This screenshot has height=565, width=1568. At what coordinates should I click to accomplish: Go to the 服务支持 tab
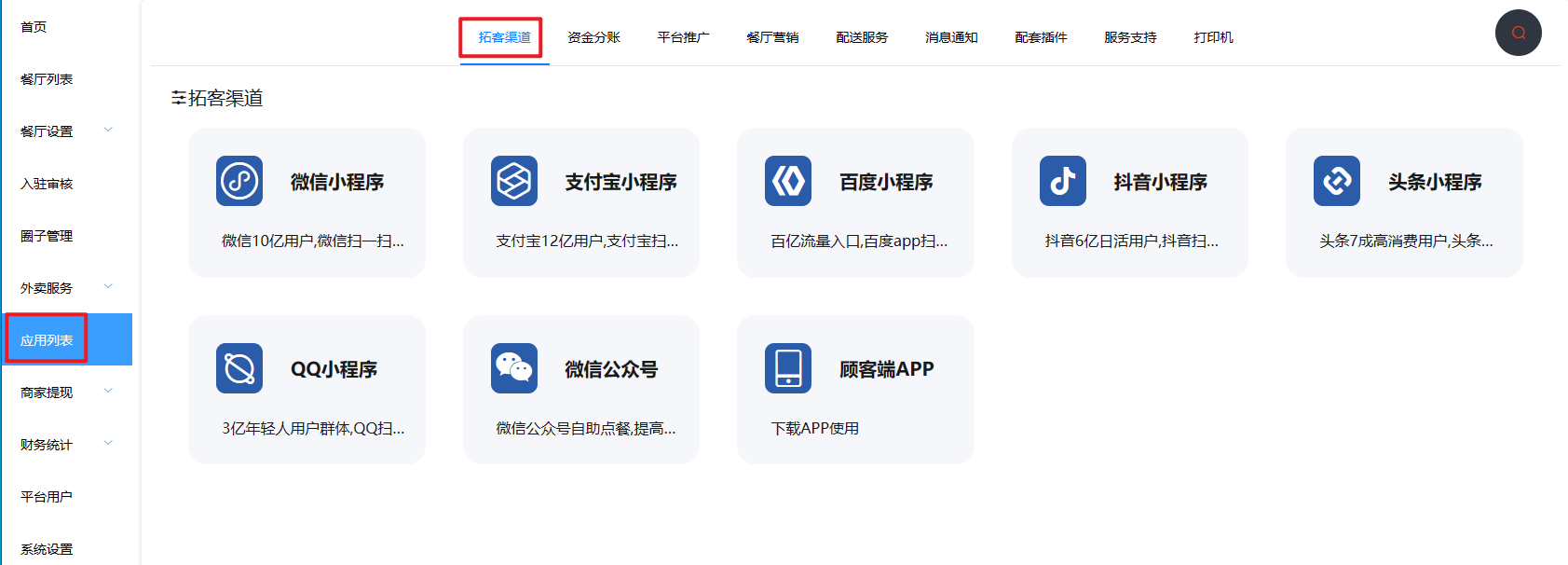[1130, 37]
